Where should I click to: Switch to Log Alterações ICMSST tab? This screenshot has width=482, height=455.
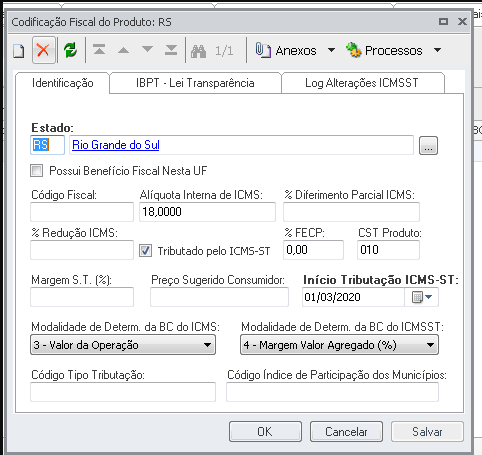click(362, 83)
